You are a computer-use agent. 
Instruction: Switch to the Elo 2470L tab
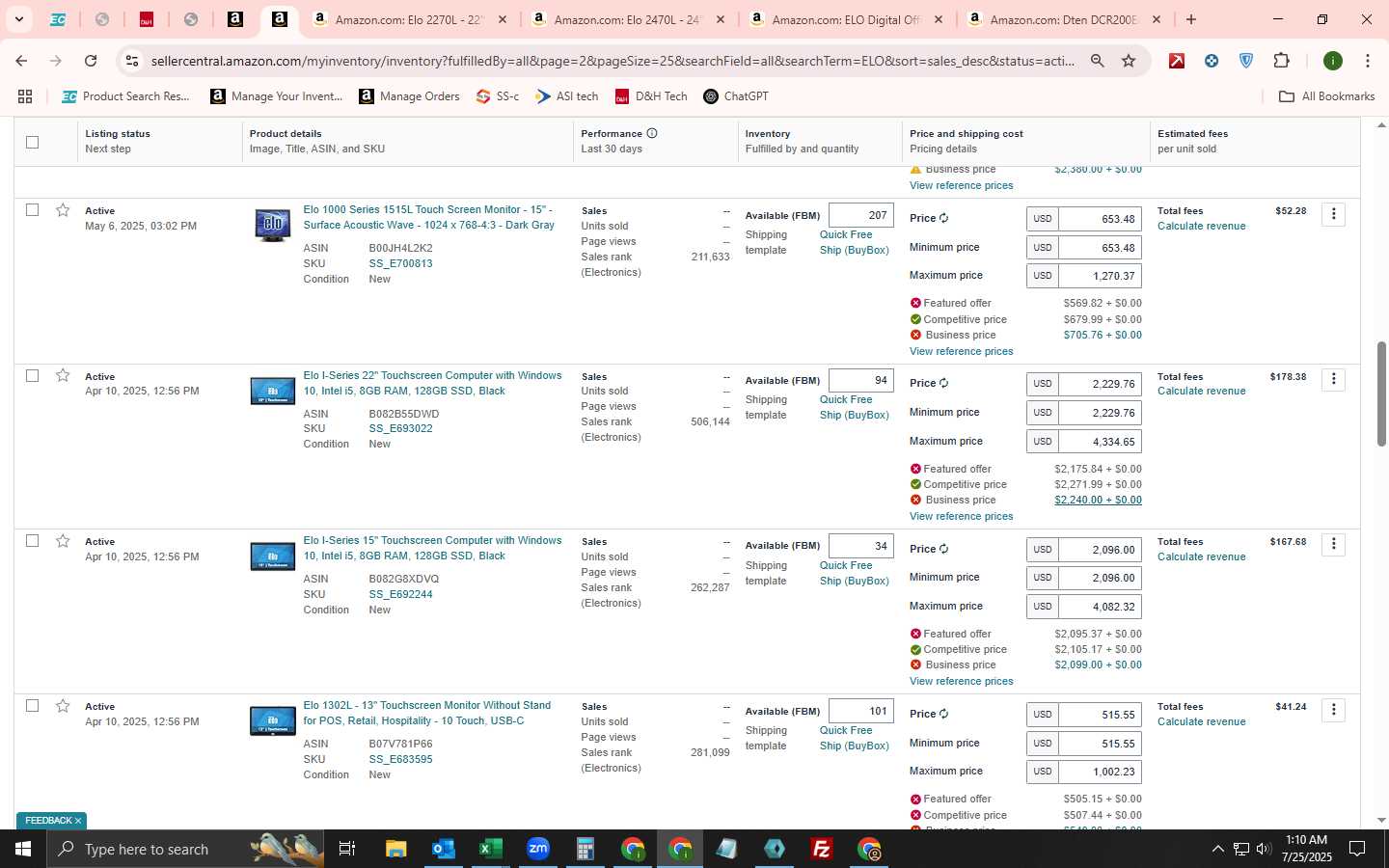pos(627,19)
